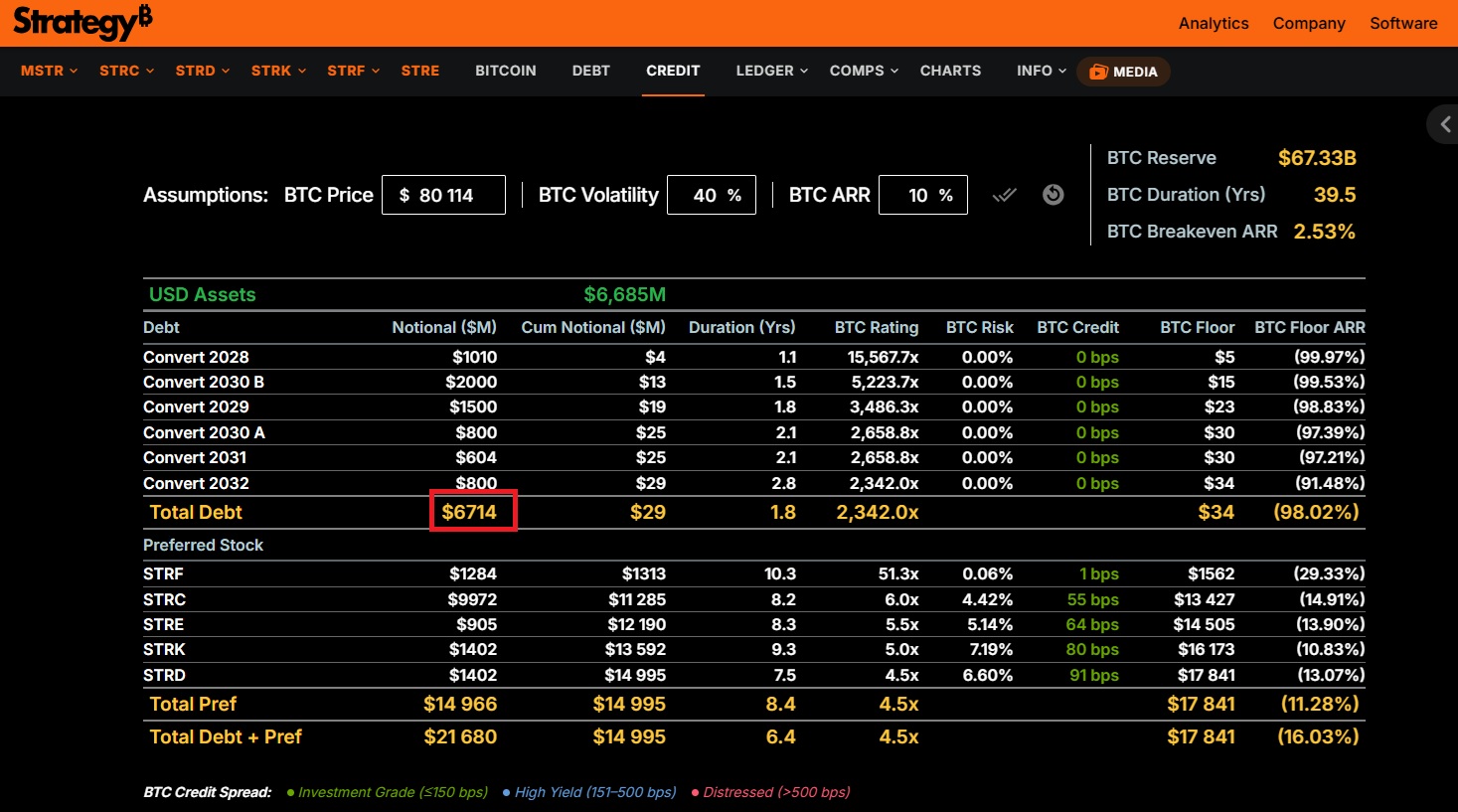Open the MSTR dropdown menu

point(49,71)
